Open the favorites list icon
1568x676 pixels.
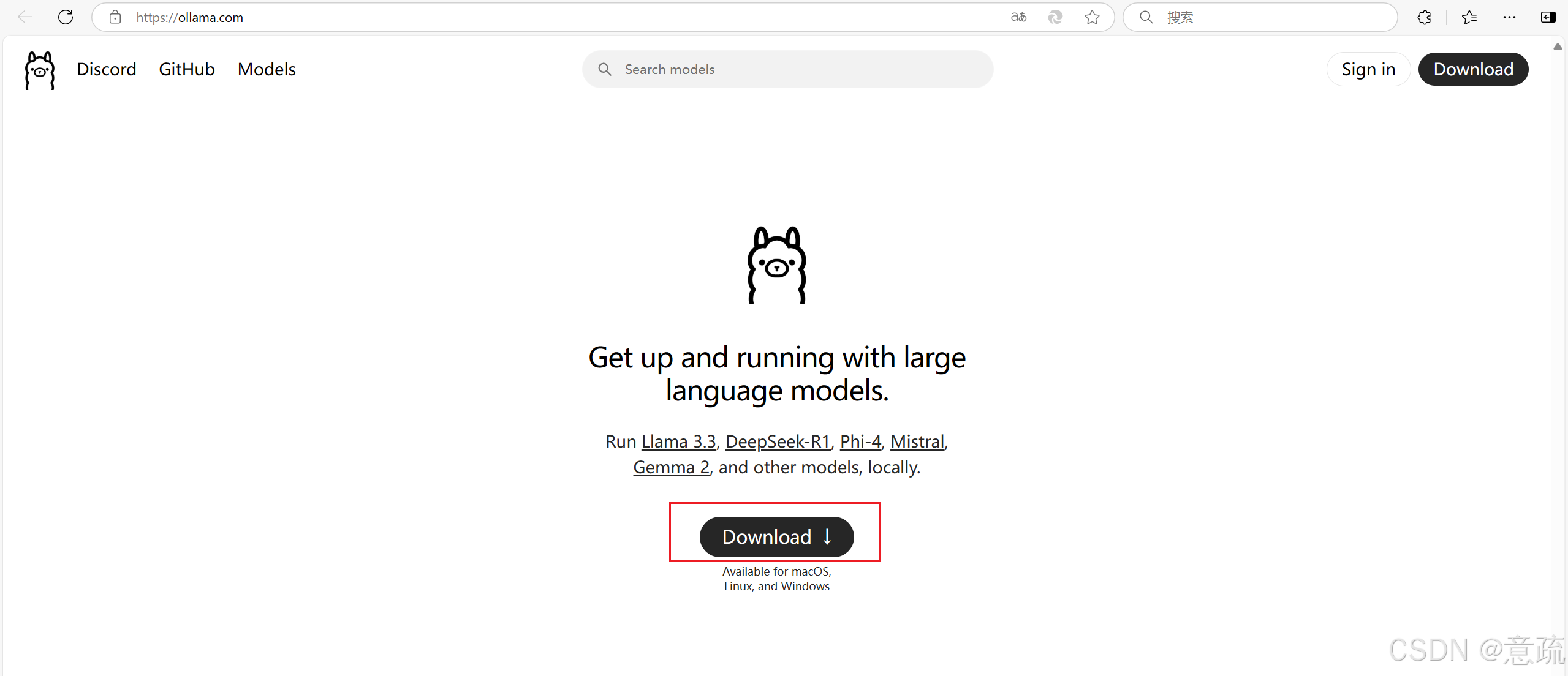point(1469,17)
